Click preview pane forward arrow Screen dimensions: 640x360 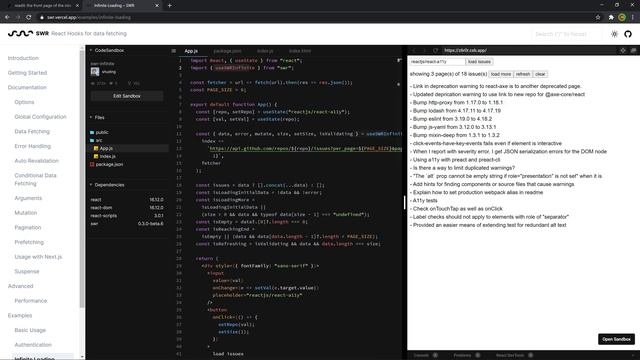(x=424, y=50)
